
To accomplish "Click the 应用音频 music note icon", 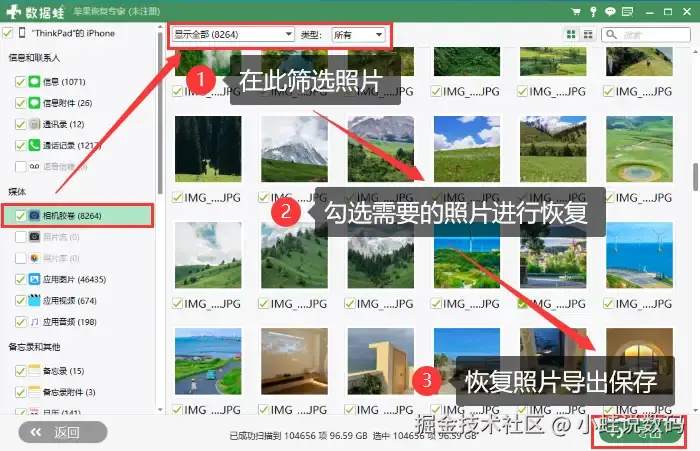I will pyautogui.click(x=34, y=322).
